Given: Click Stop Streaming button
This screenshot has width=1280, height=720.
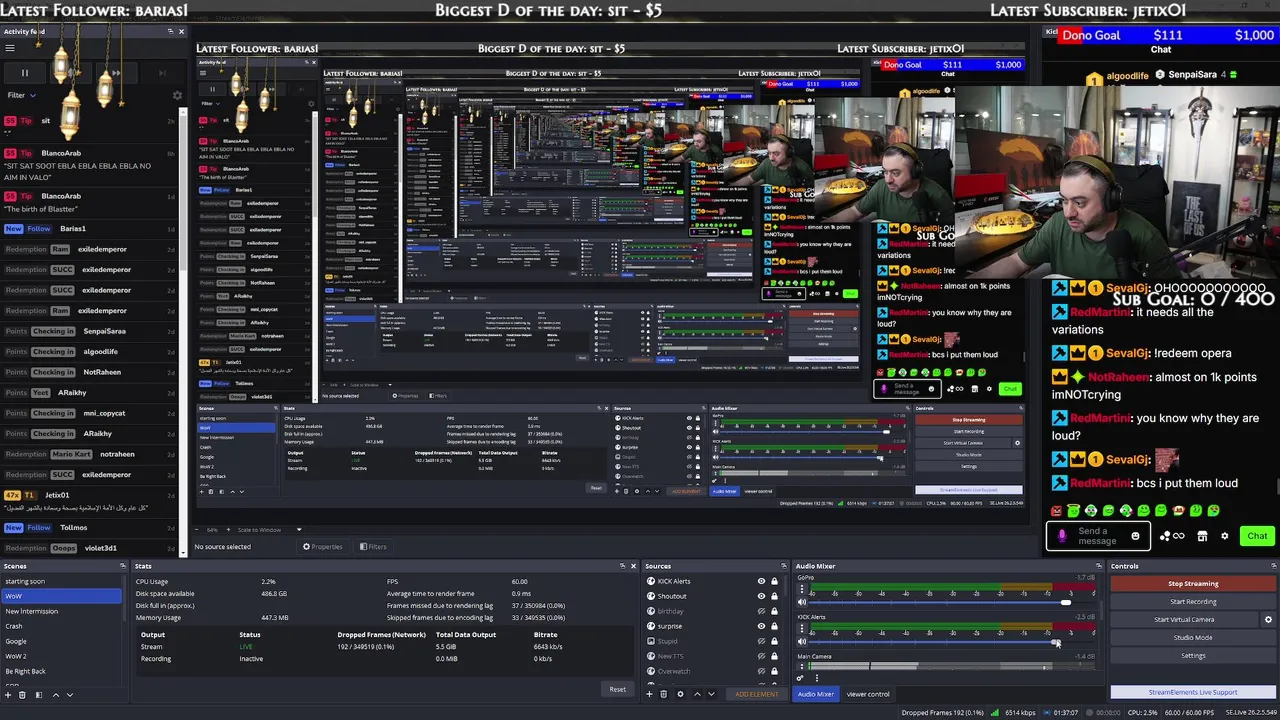Looking at the screenshot, I should coord(1193,583).
